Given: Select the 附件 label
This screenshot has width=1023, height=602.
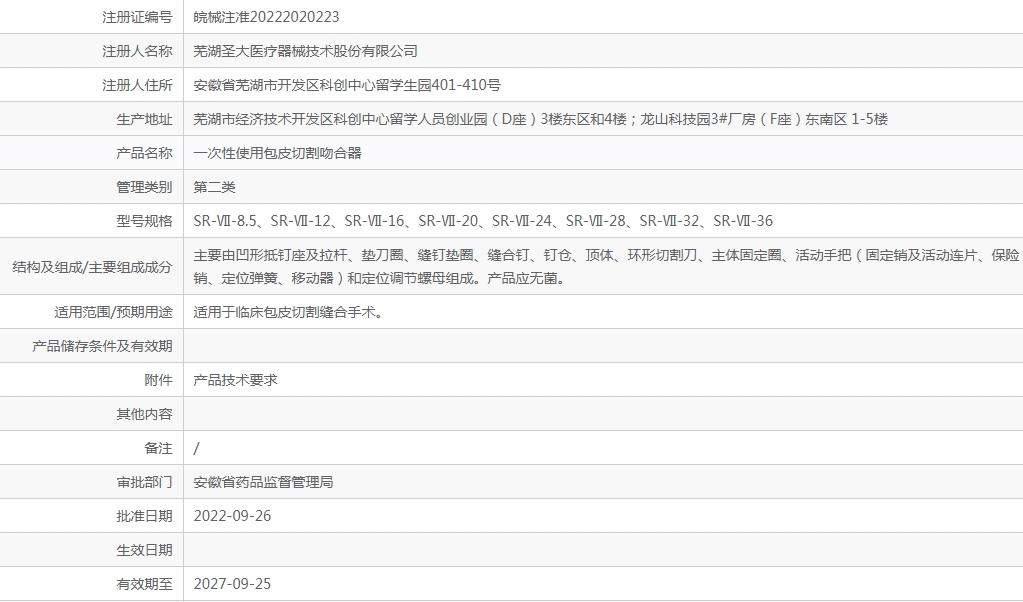Looking at the screenshot, I should 159,380.
